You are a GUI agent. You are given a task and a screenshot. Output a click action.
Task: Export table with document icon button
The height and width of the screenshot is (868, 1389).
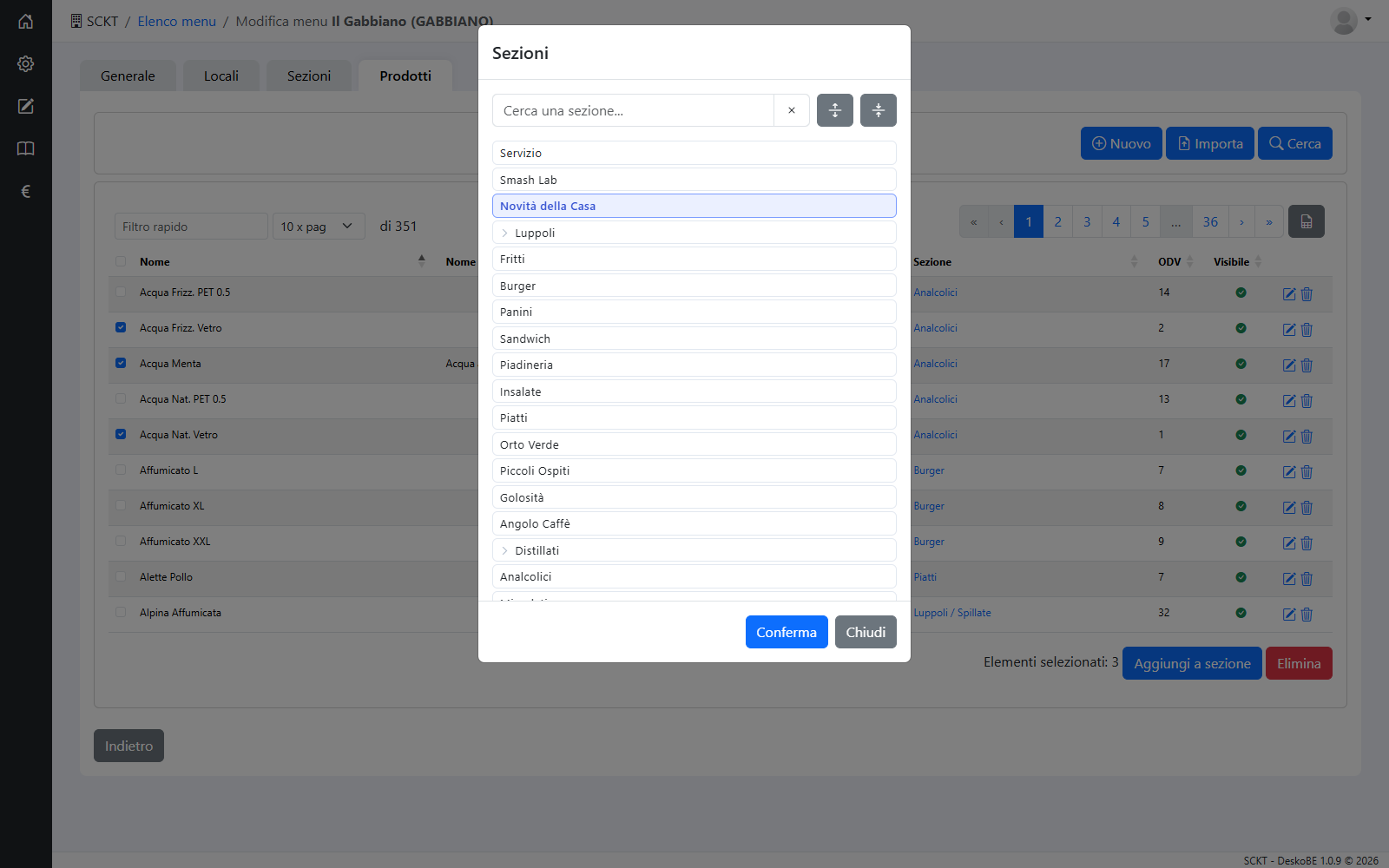[1307, 221]
